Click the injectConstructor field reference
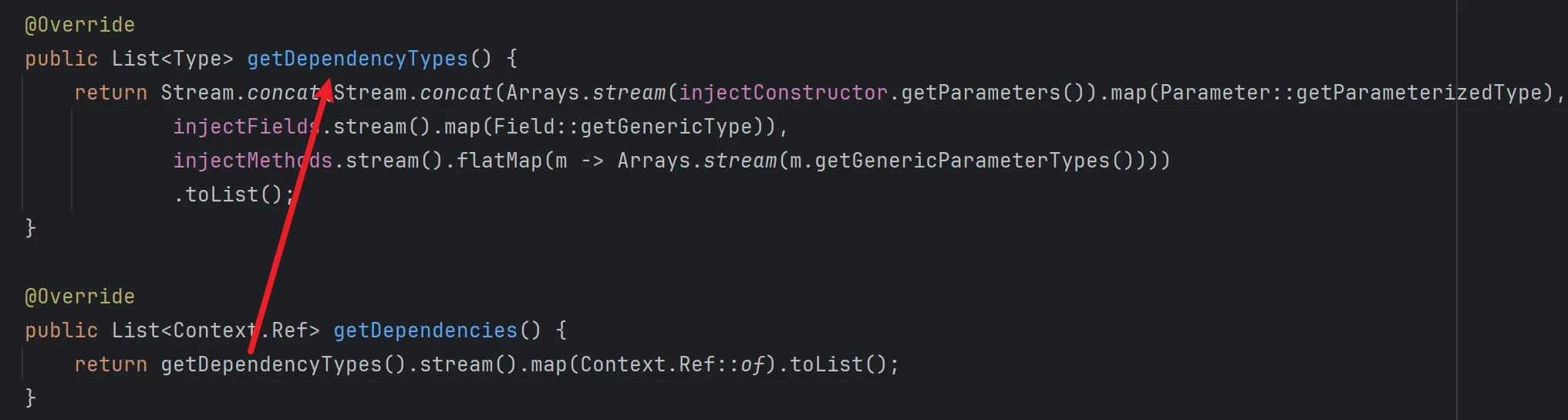This screenshot has height=420, width=1568. click(783, 93)
